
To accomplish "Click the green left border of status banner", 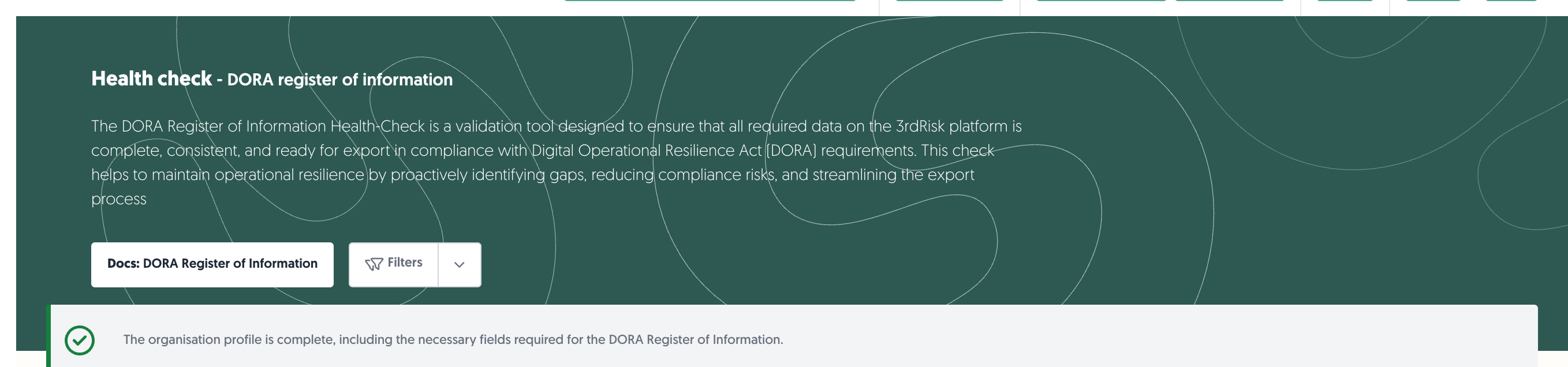I will (x=48, y=336).
